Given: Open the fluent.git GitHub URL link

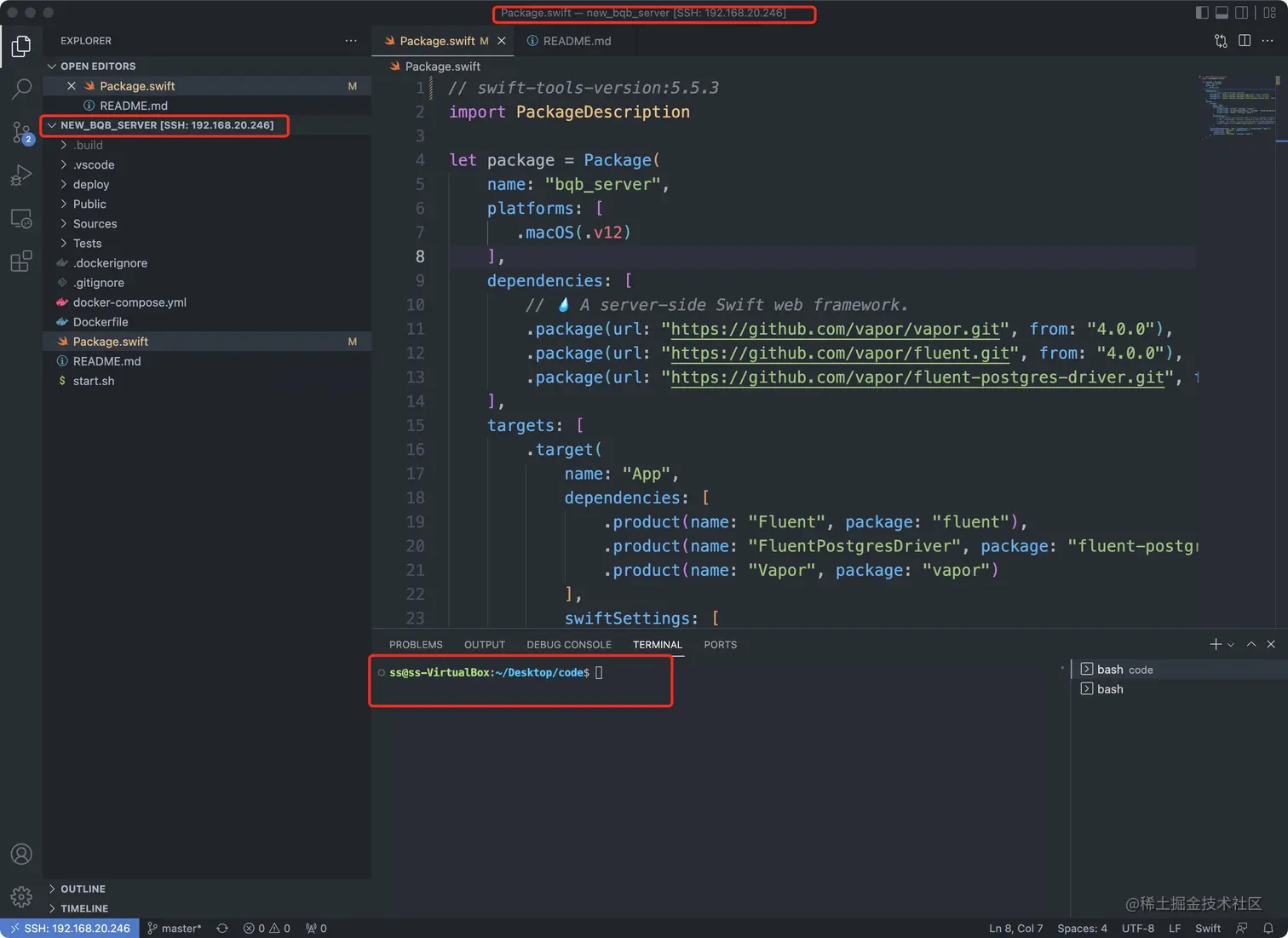Looking at the screenshot, I should coord(840,354).
